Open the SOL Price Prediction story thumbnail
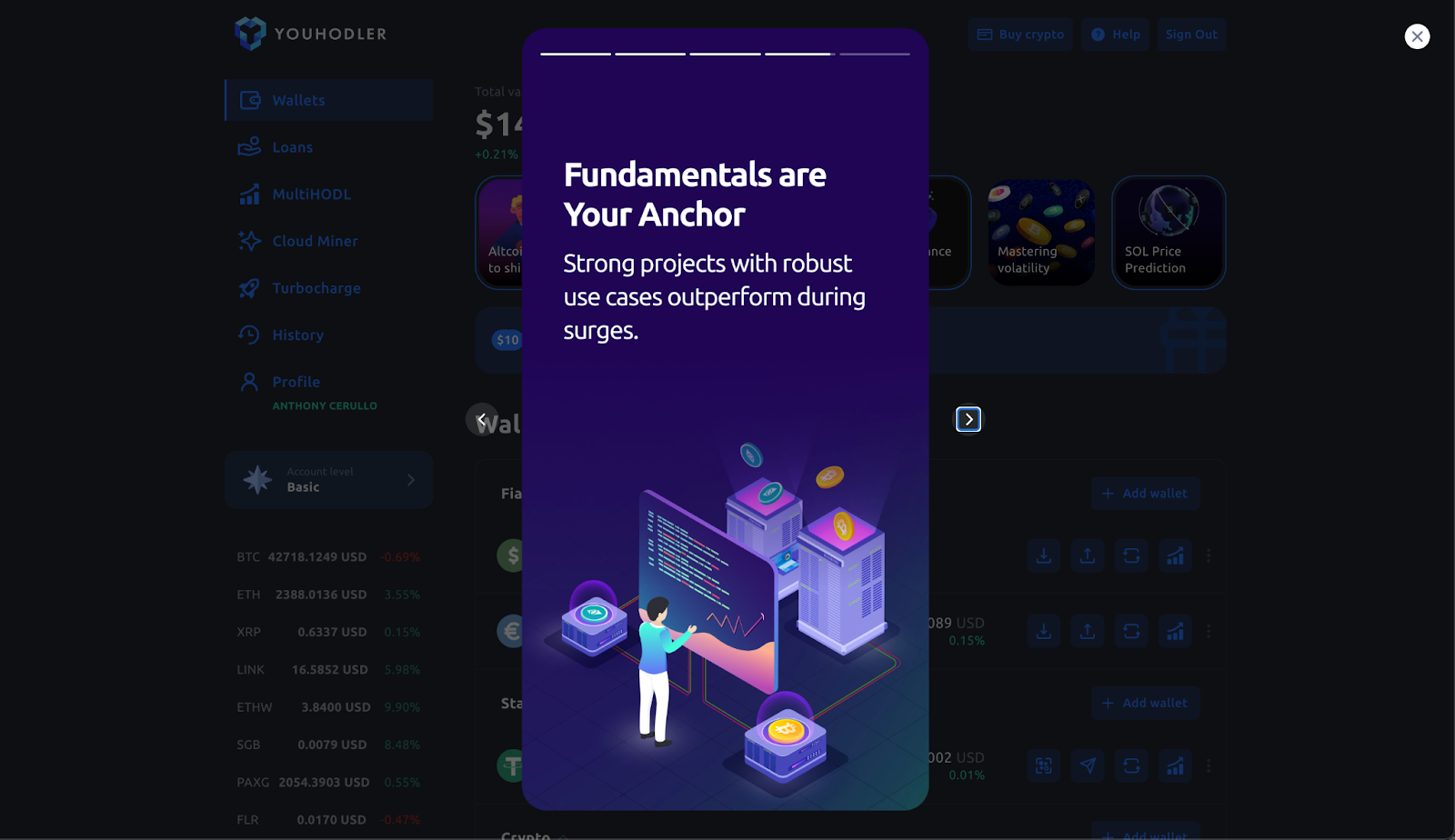Screen dimensions: 1455x840 point(1169,233)
